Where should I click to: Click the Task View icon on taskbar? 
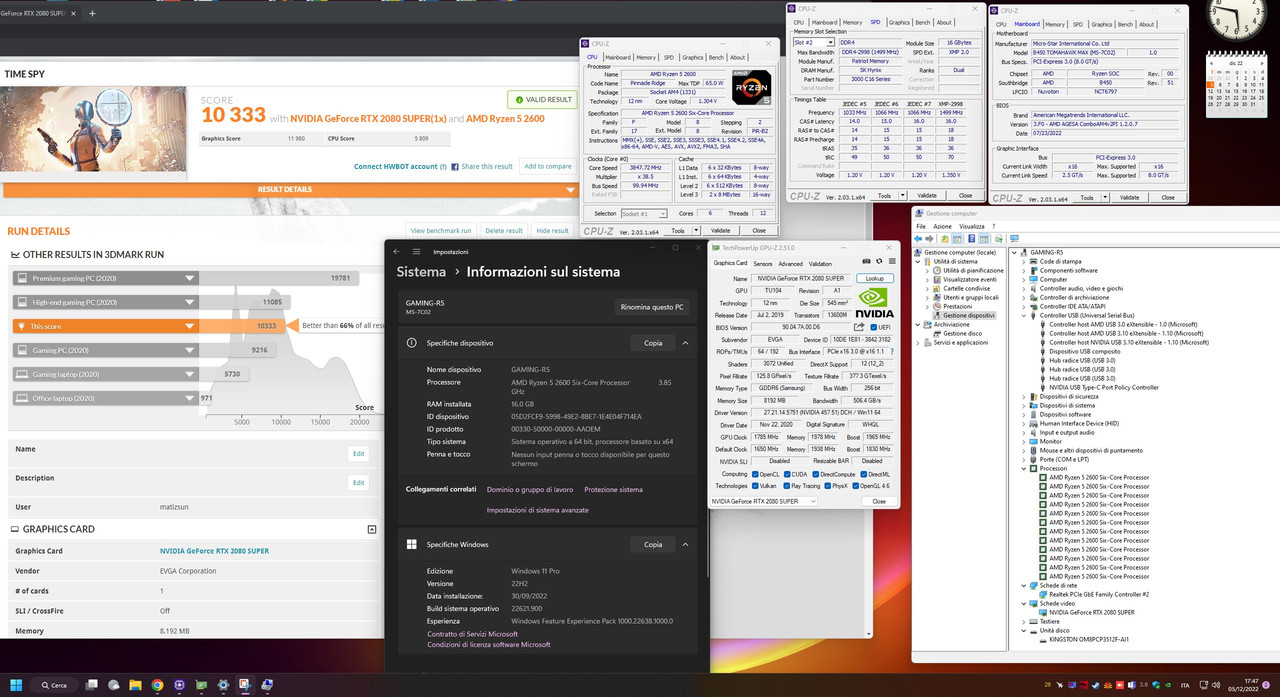[x=91, y=685]
